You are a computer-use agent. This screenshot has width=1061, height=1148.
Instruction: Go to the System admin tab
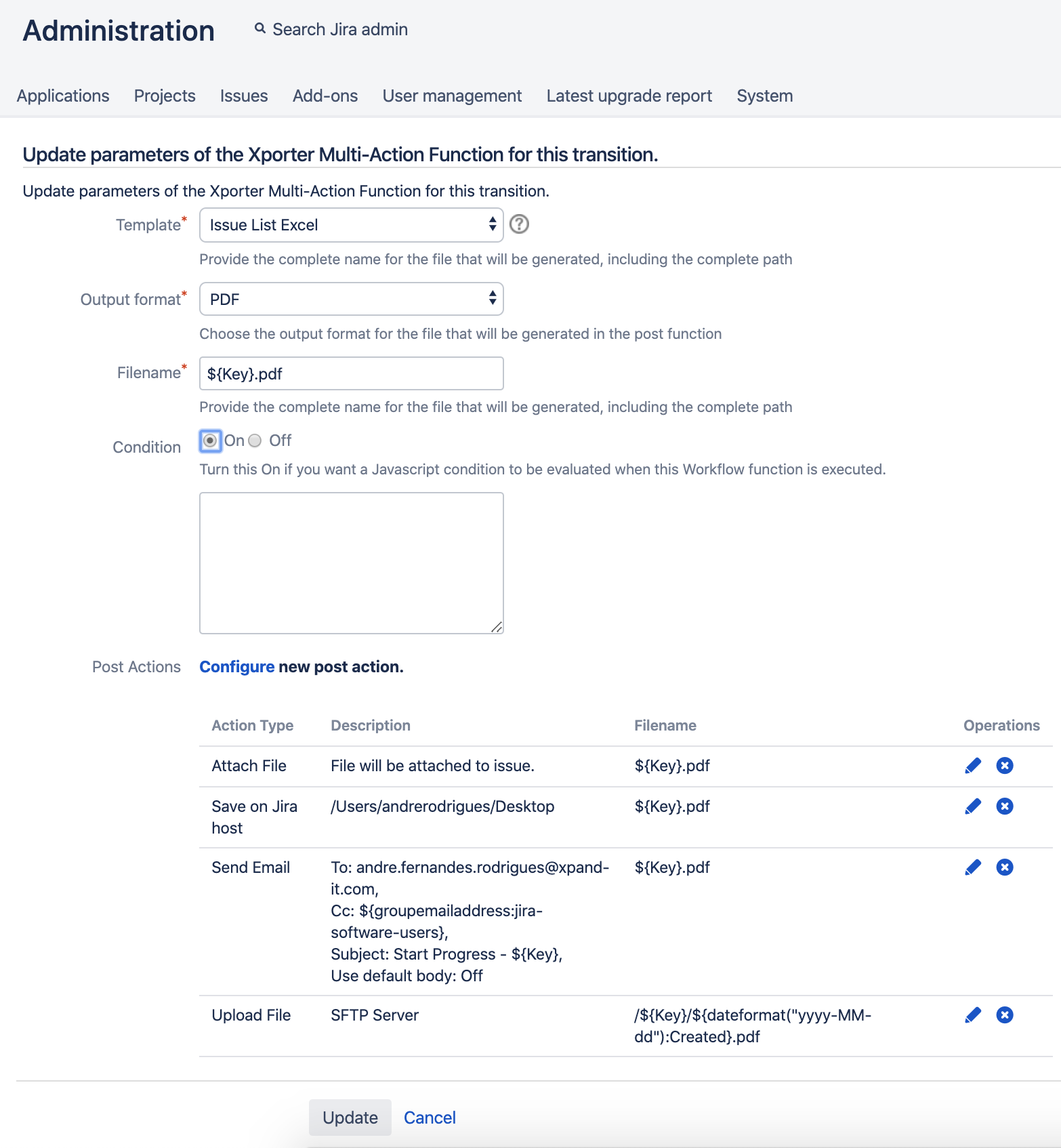(x=764, y=96)
